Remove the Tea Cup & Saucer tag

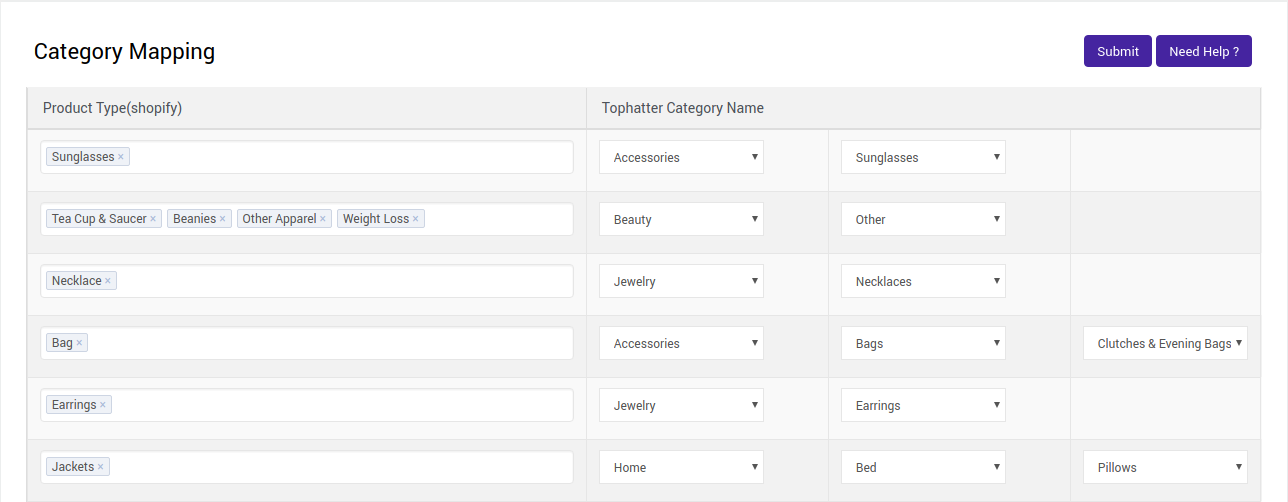pos(153,219)
